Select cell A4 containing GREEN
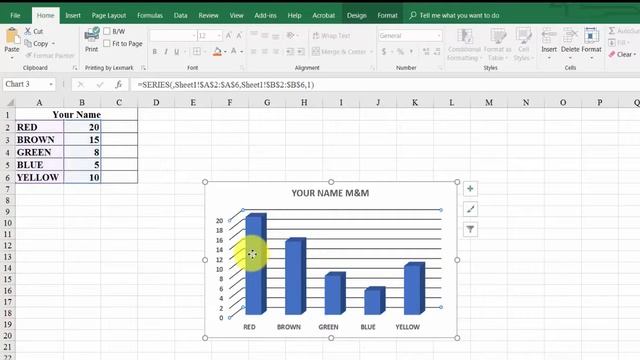This screenshot has height=360, width=640. pos(39,152)
